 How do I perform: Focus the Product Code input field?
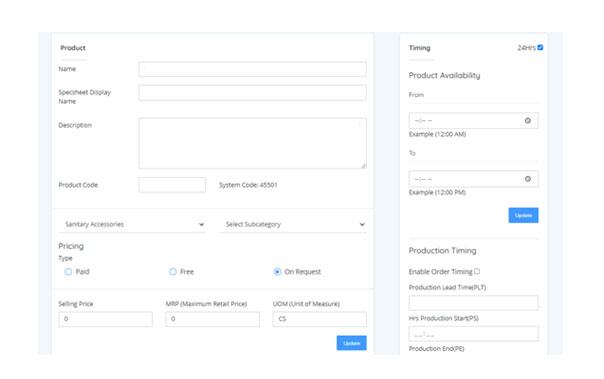pyautogui.click(x=172, y=185)
